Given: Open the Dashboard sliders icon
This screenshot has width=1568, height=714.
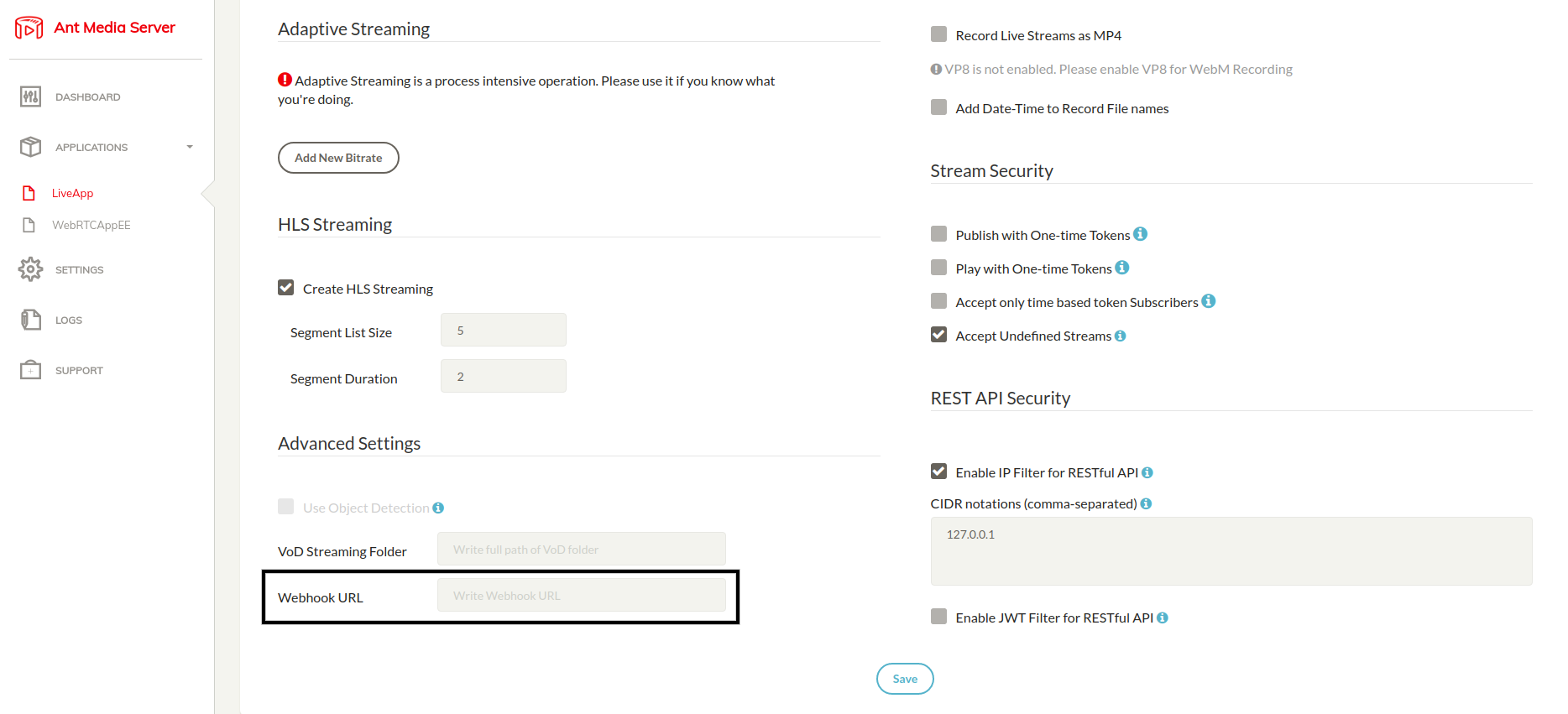Looking at the screenshot, I should 30,96.
